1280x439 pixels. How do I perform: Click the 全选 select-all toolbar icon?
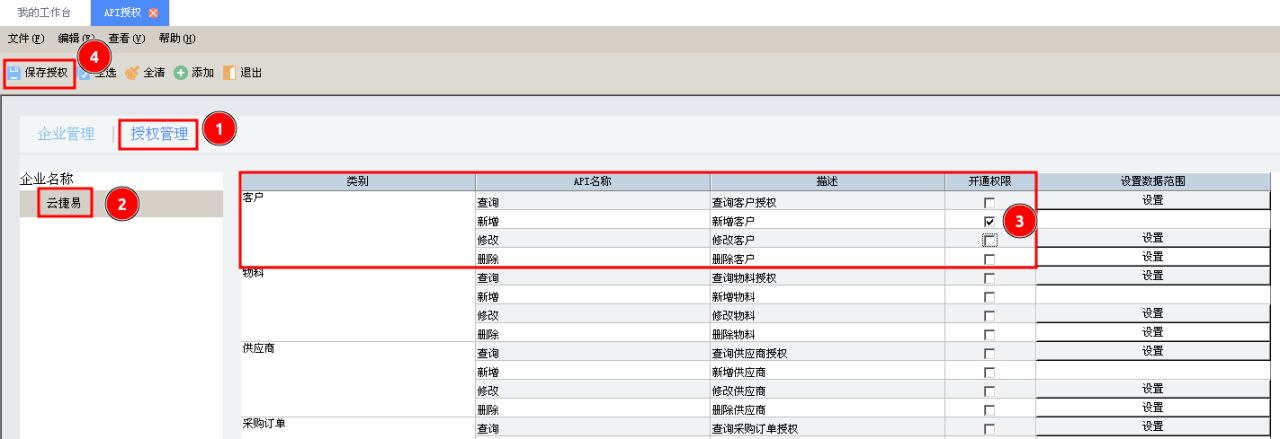pyautogui.click(x=85, y=73)
